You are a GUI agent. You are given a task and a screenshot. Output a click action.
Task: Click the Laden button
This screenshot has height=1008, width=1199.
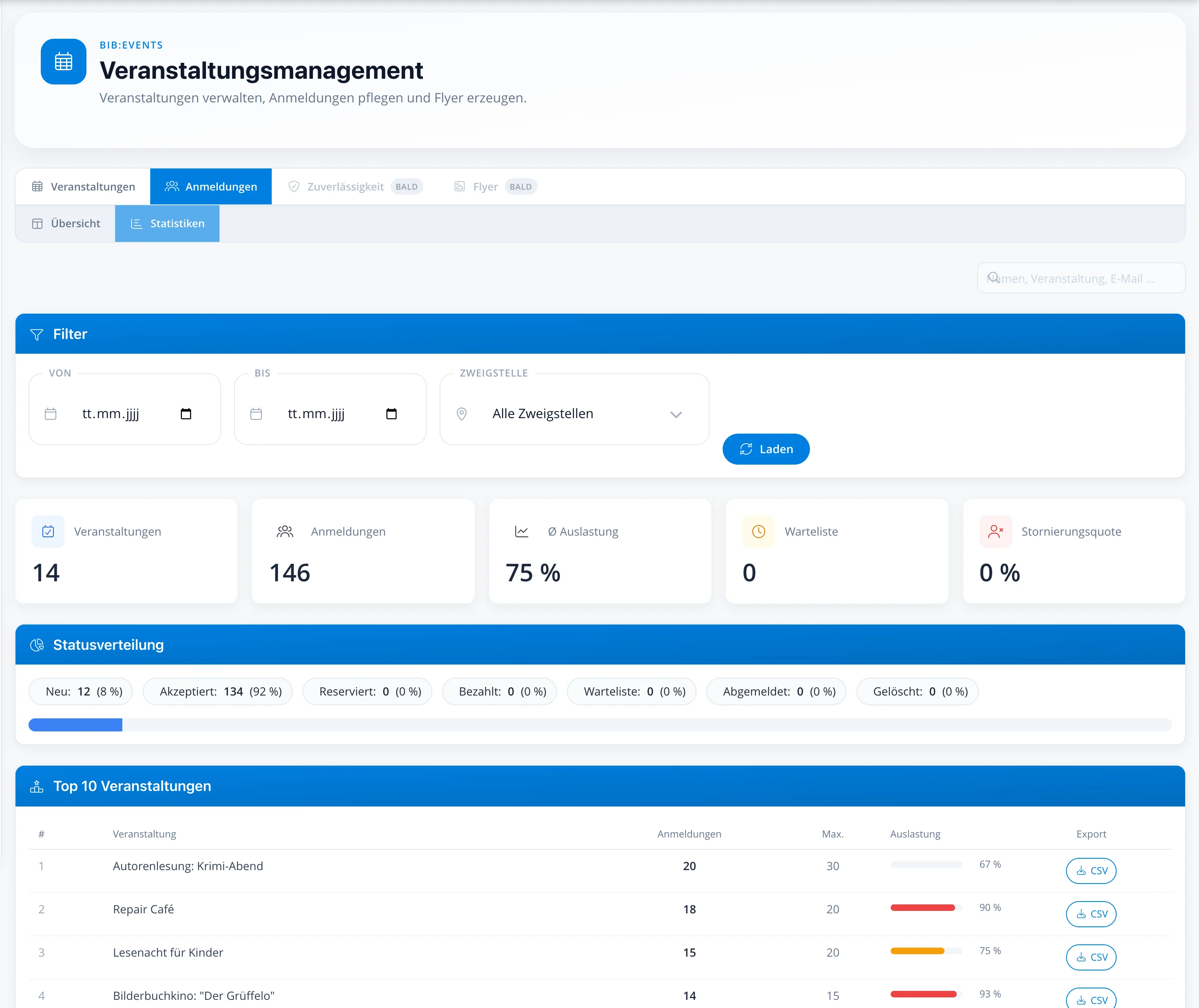tap(765, 449)
